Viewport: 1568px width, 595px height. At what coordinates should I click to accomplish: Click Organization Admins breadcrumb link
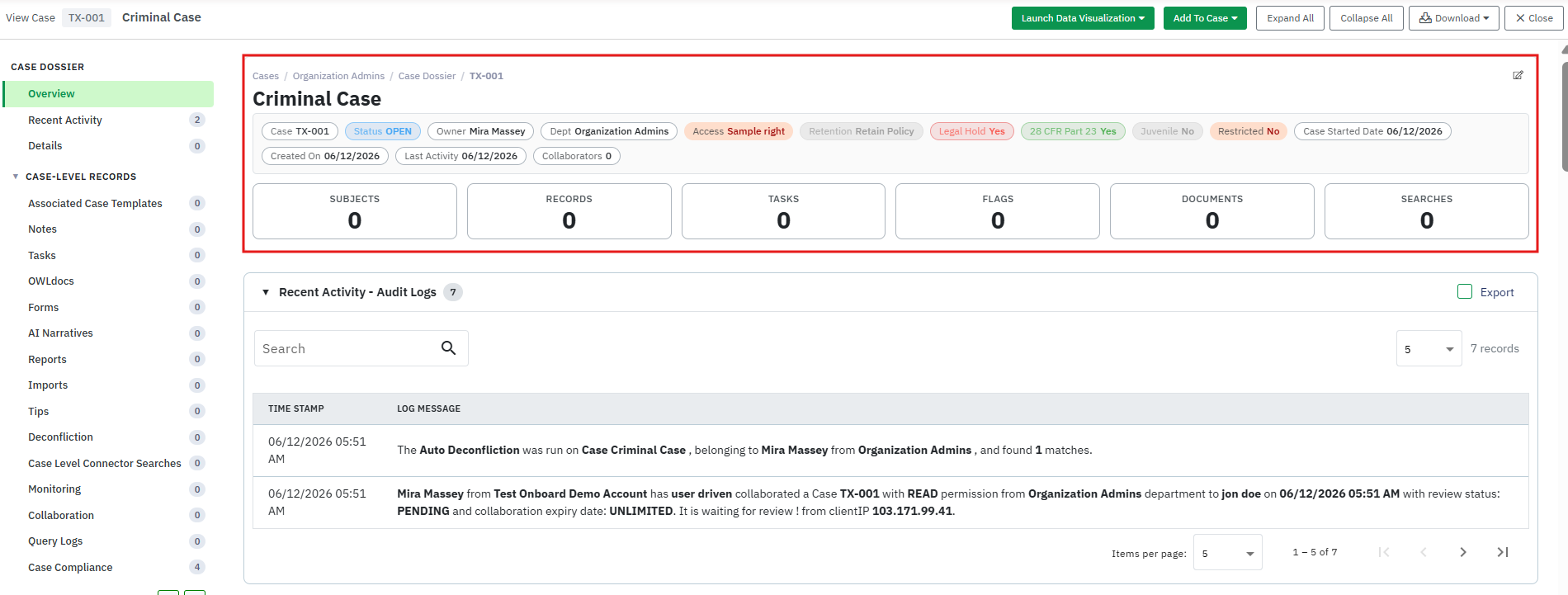point(338,76)
